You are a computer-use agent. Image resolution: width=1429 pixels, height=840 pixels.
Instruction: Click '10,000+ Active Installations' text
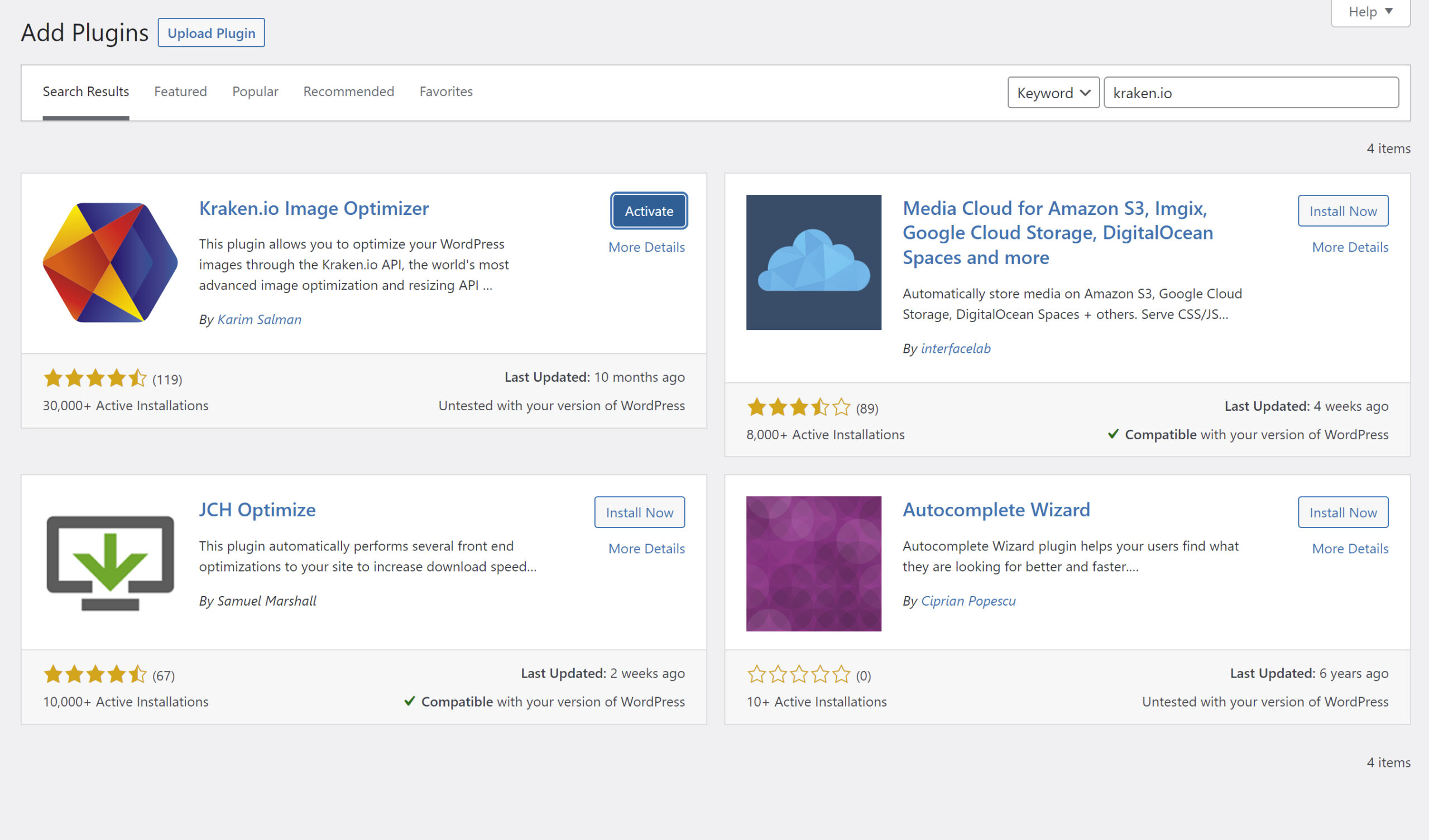tap(126, 702)
